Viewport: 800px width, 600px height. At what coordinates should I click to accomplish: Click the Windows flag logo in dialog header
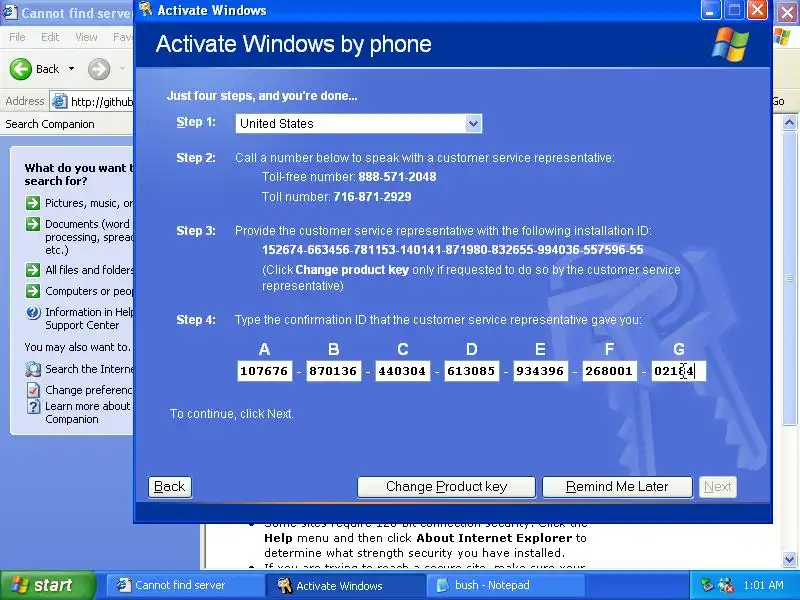[731, 45]
